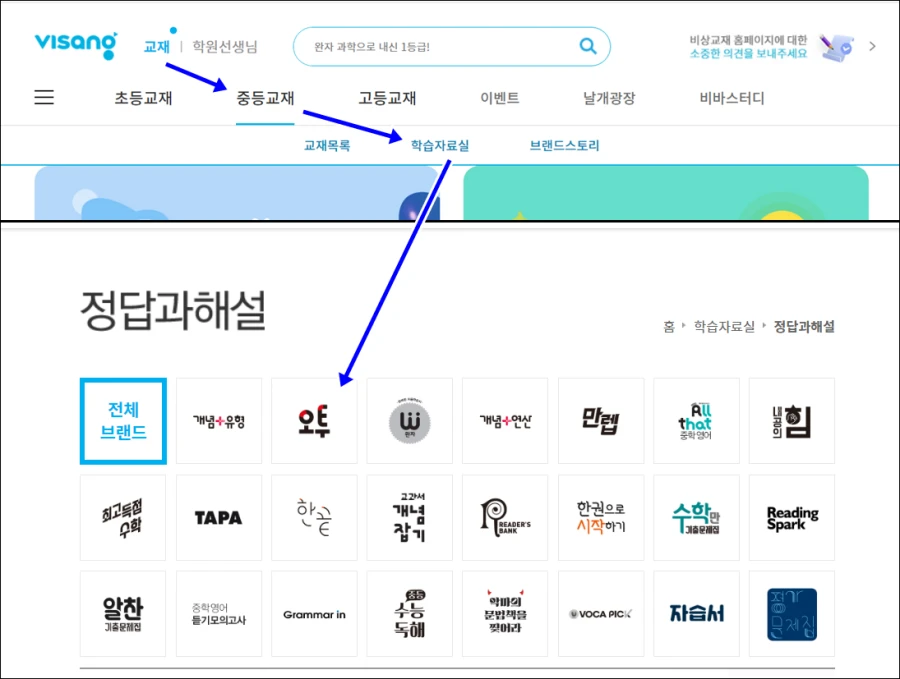
Task: Select the VOCA PICK tile
Action: coord(601,614)
